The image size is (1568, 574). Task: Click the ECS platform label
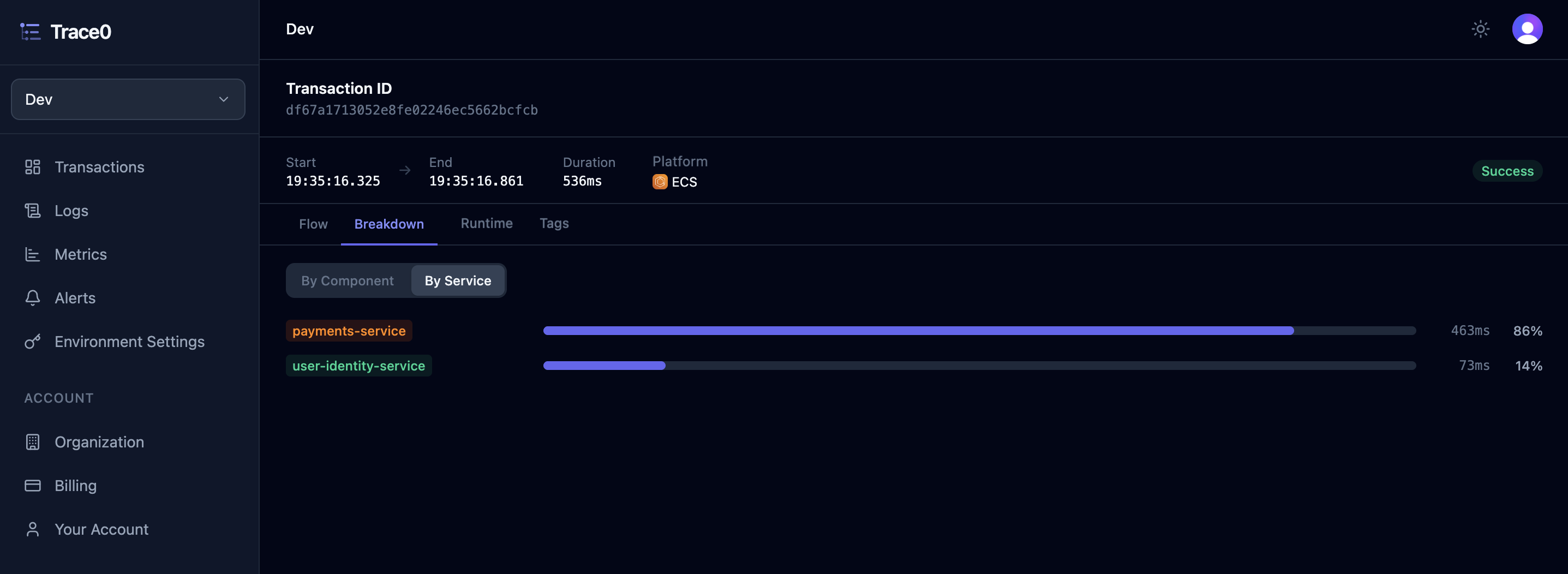(x=684, y=182)
